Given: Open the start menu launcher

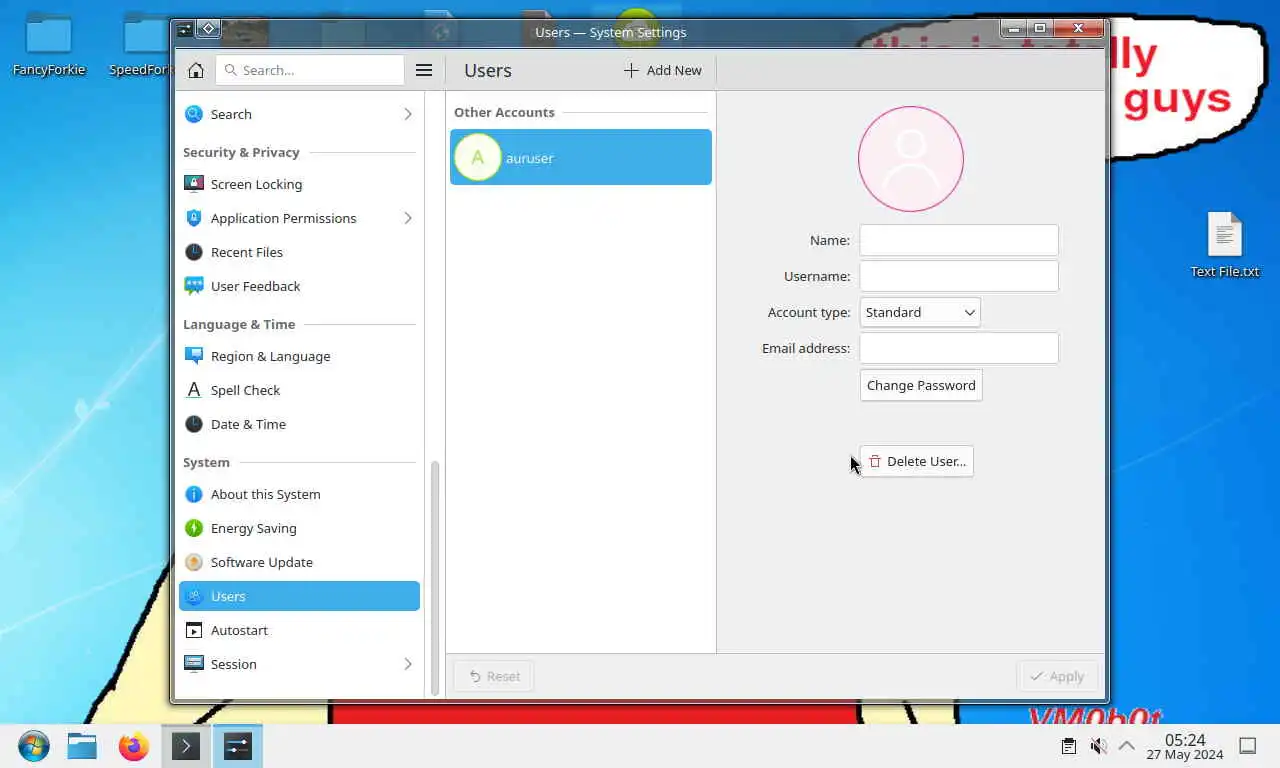Looking at the screenshot, I should click(34, 746).
